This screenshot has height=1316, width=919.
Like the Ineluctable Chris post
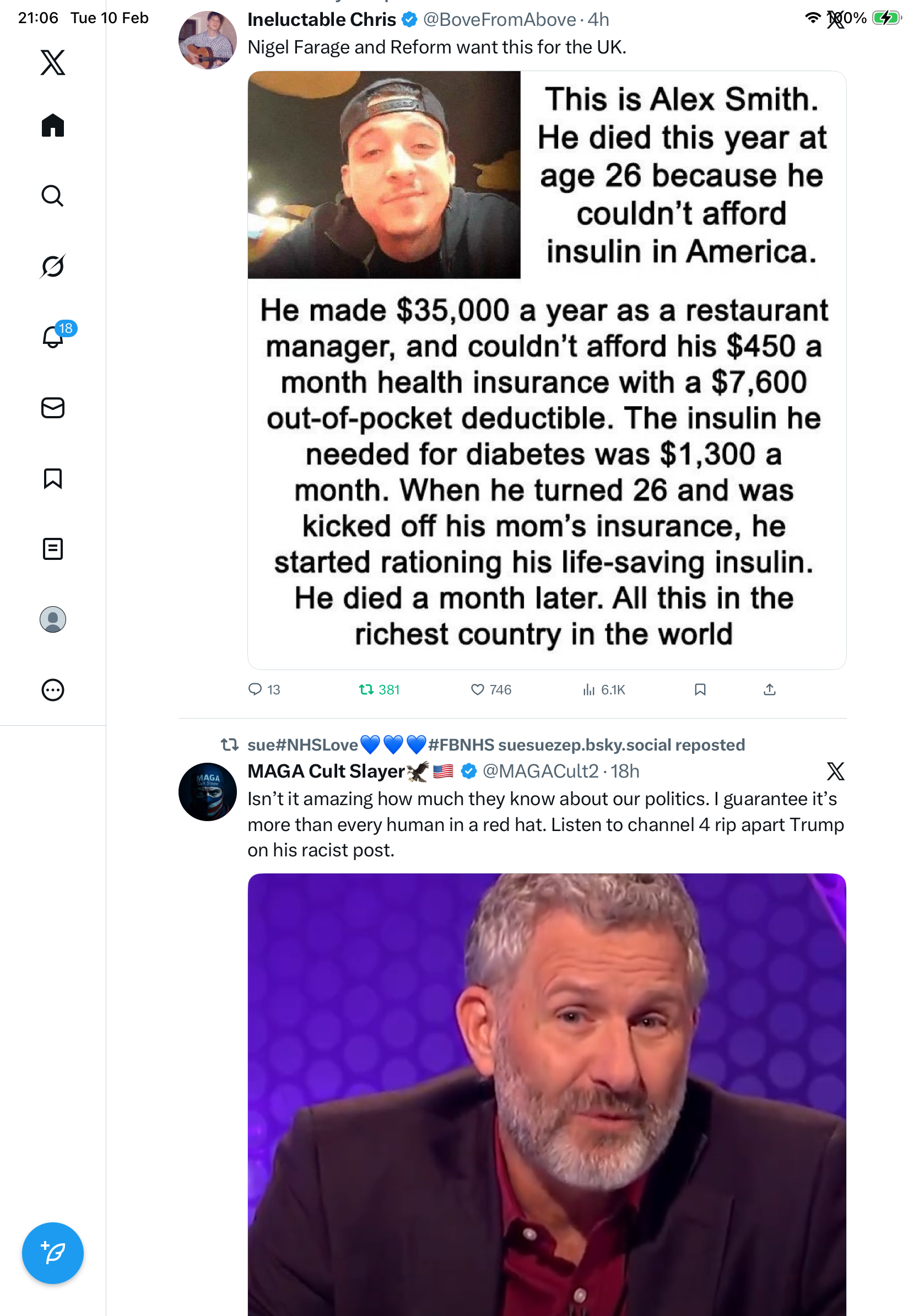(477, 689)
